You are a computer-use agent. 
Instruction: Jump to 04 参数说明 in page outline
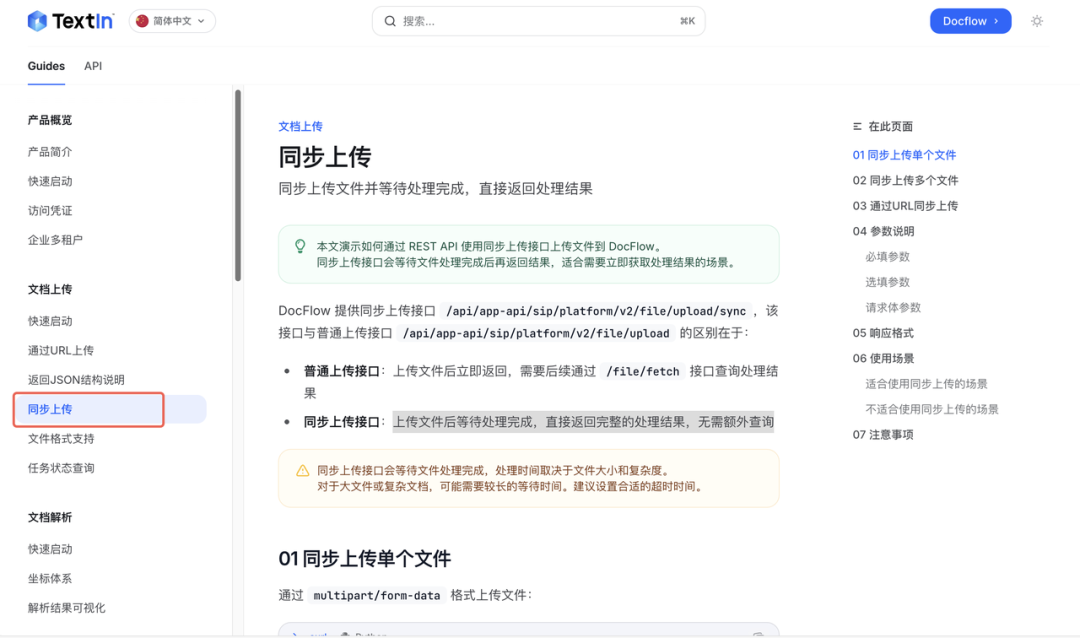883,231
